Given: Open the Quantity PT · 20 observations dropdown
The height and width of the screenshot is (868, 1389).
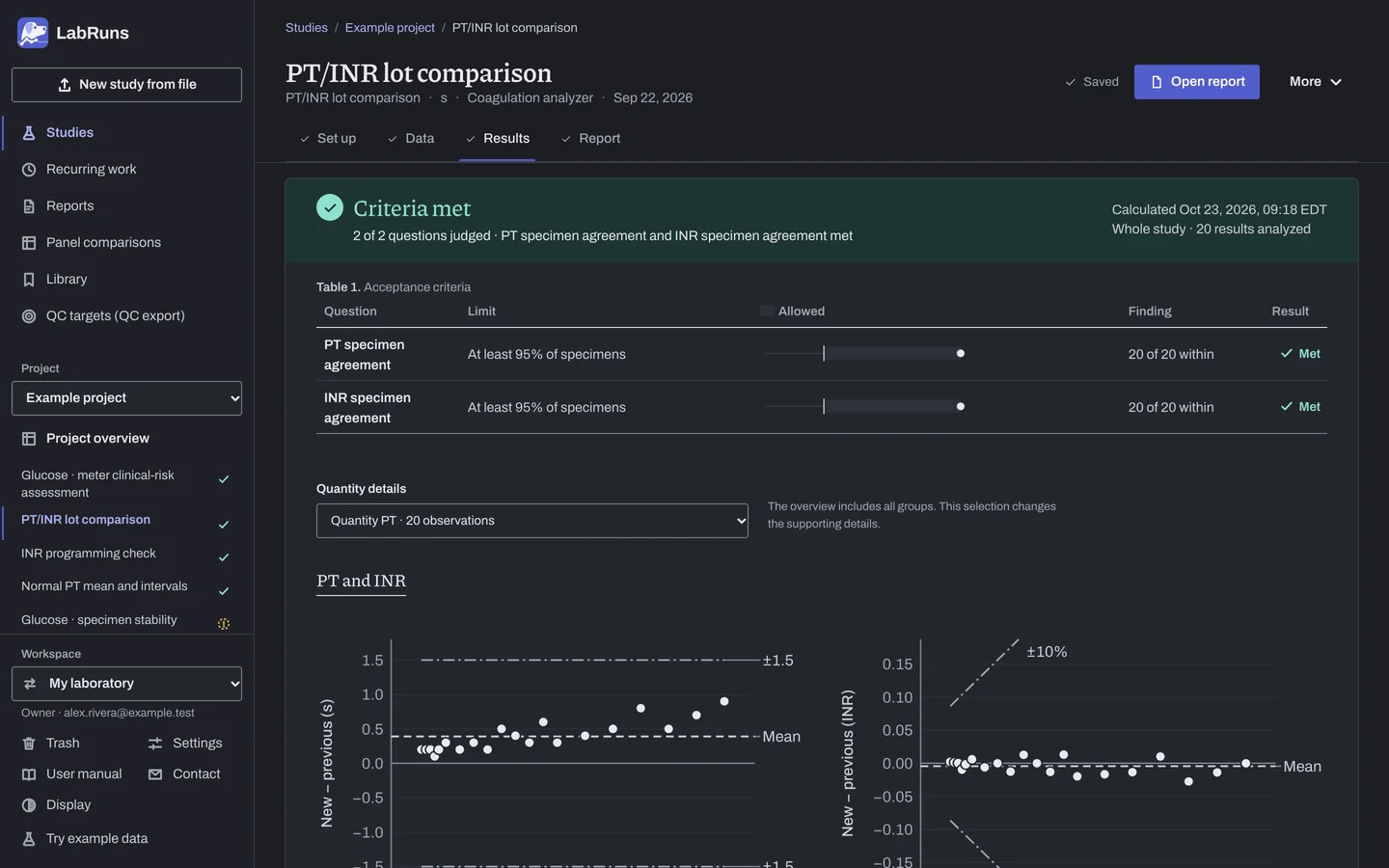Looking at the screenshot, I should 532,521.
